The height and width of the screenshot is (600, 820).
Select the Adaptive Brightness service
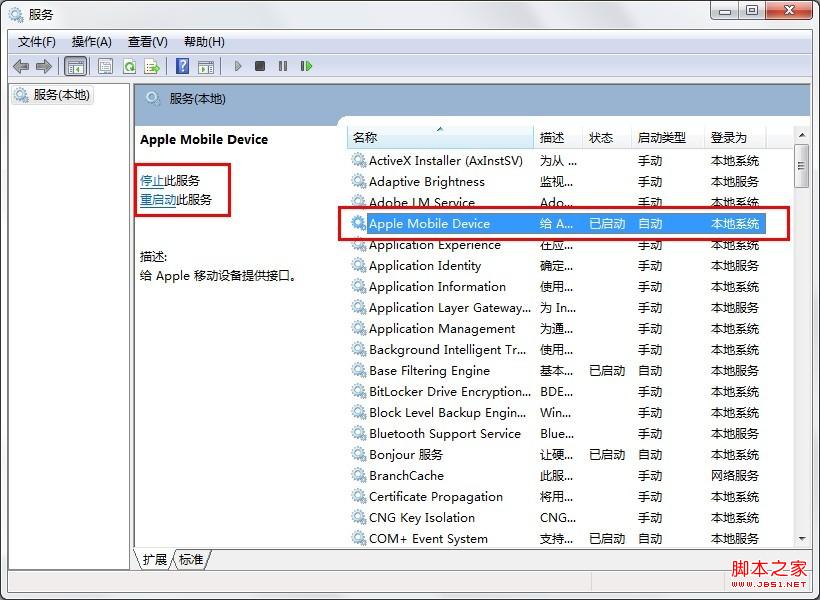556,181
